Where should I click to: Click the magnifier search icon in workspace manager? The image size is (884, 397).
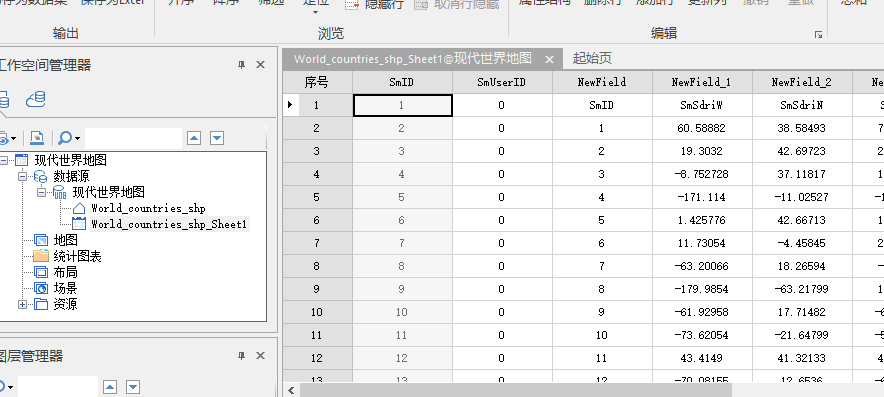65,138
